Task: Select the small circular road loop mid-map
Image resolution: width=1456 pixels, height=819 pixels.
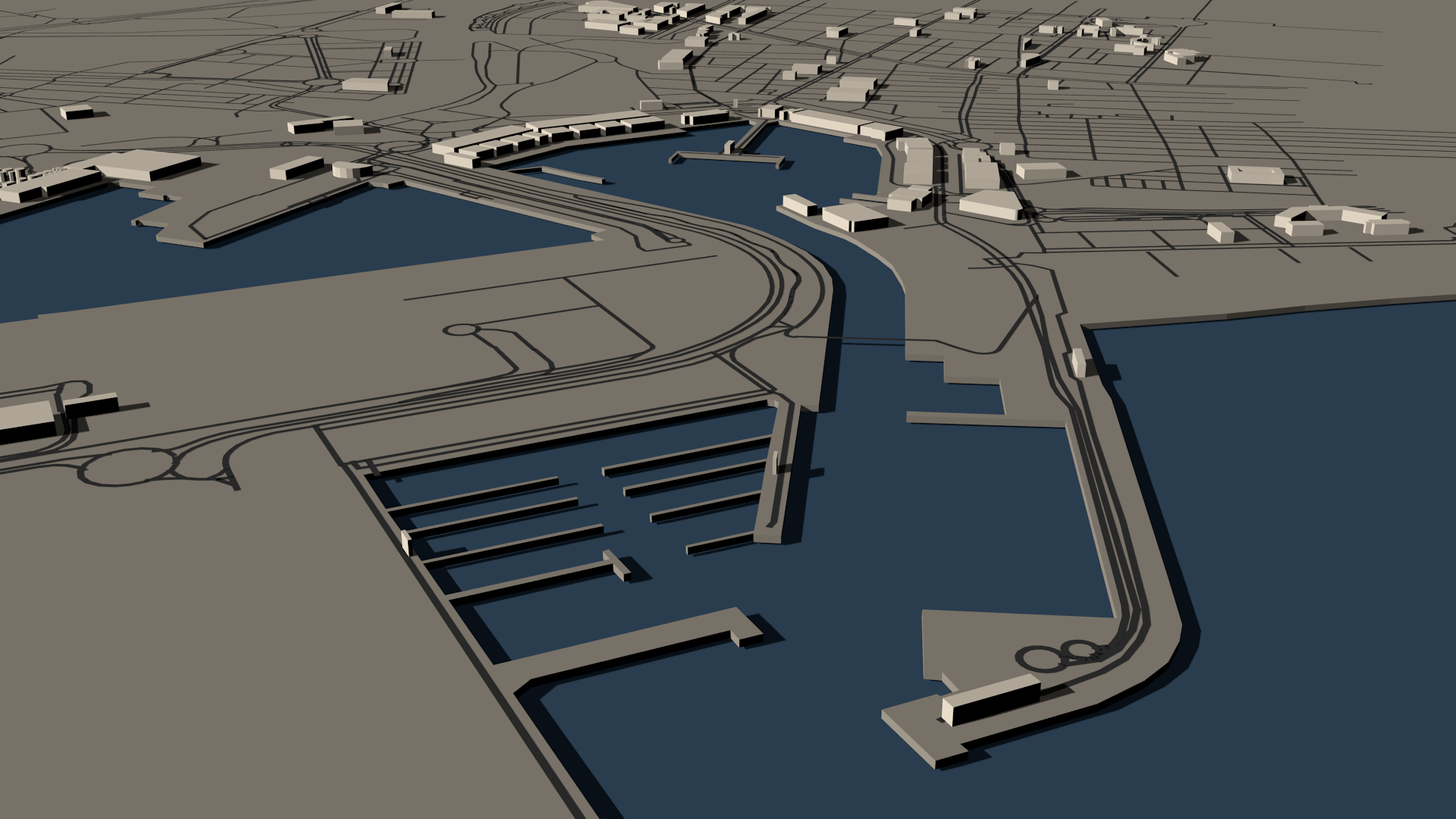Action: [x=462, y=331]
